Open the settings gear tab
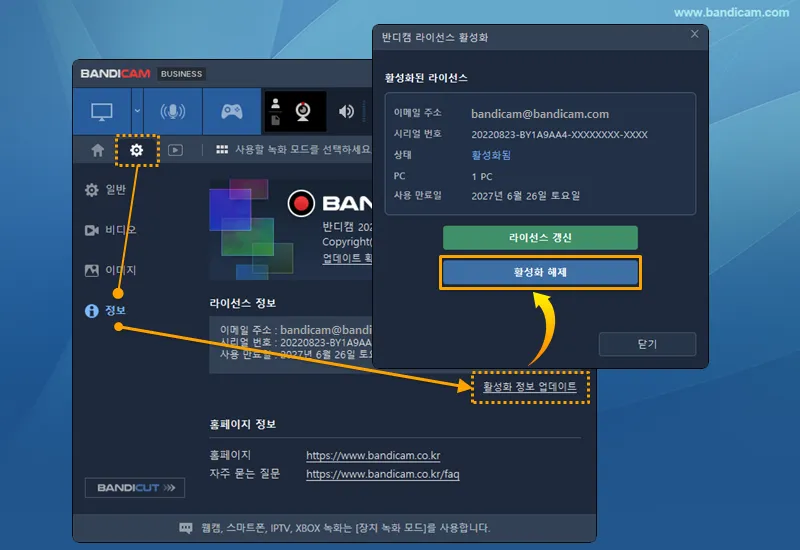Screen dimensions: 800x550 point(136,150)
